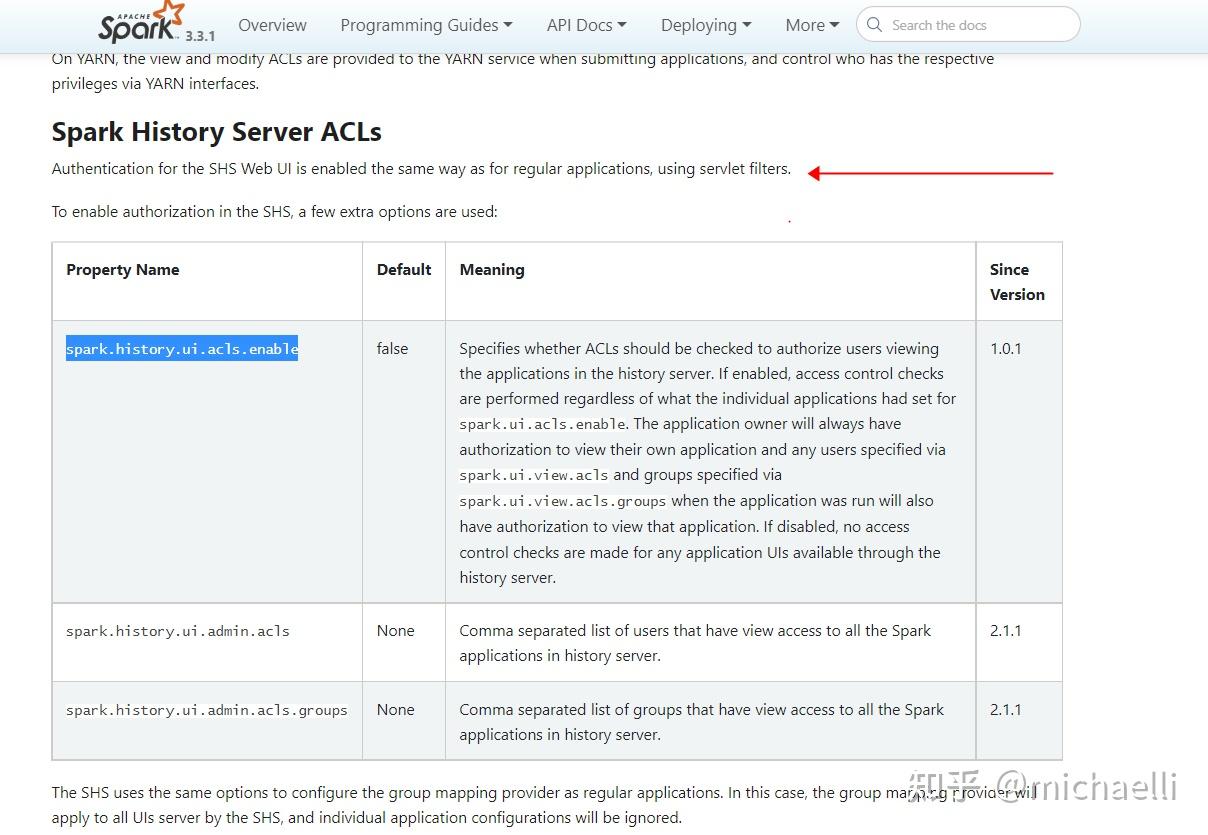Expand the More menu
Viewport: 1208px width, 835px height.
[x=812, y=25]
